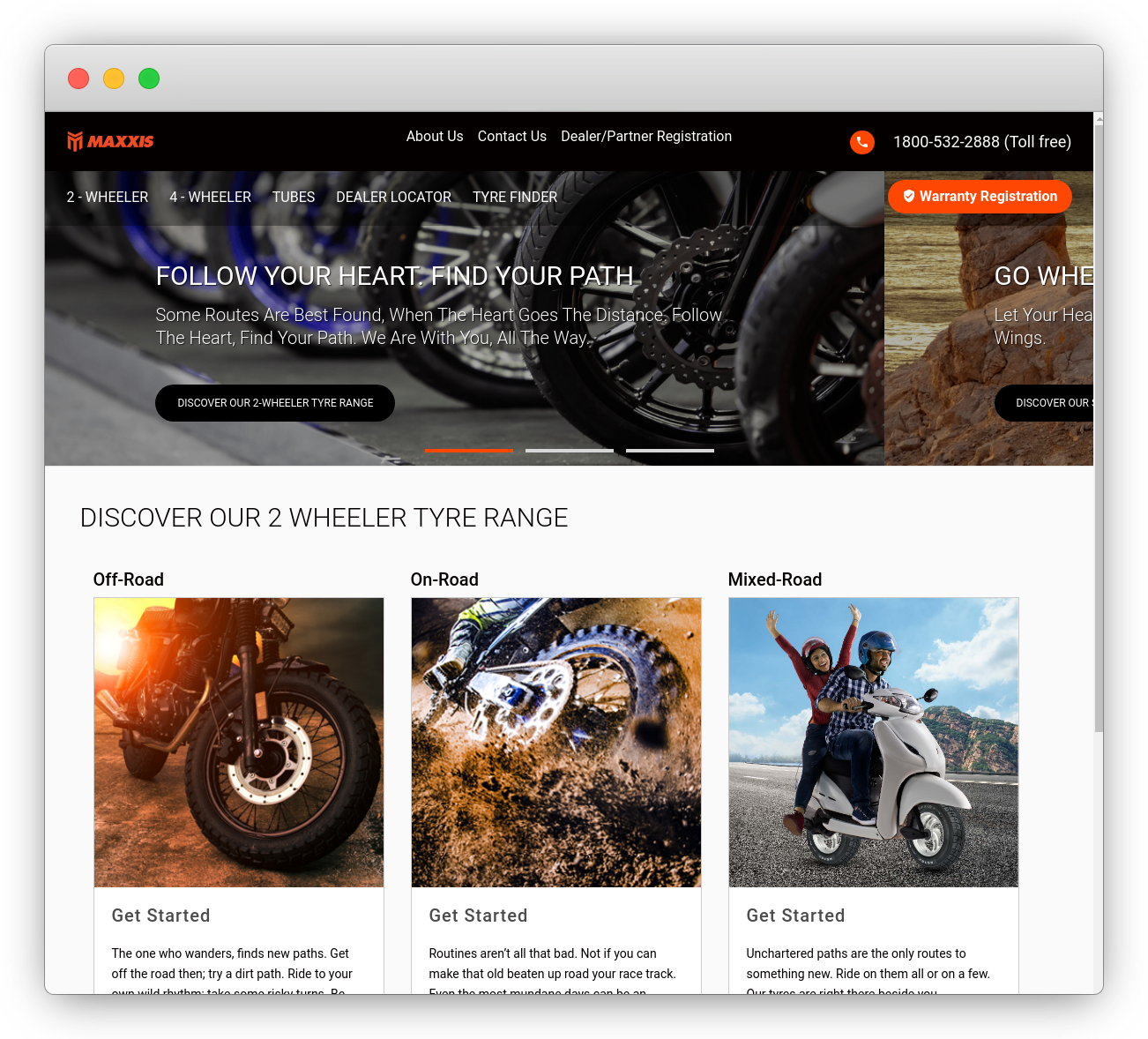The width and height of the screenshot is (1148, 1039).
Task: Open the Dealer Locator page
Action: click(x=393, y=198)
